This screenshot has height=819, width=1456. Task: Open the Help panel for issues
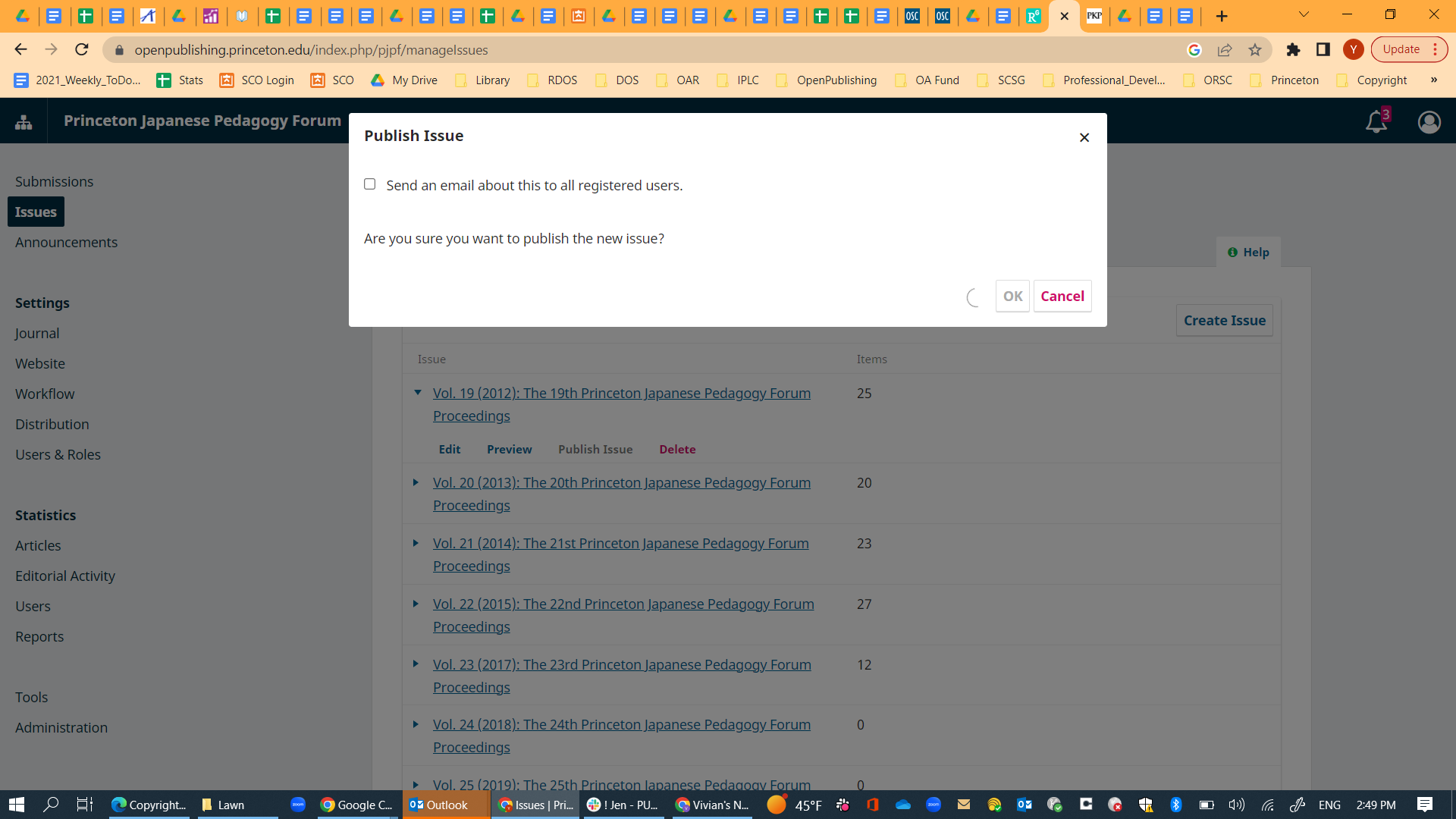tap(1247, 252)
